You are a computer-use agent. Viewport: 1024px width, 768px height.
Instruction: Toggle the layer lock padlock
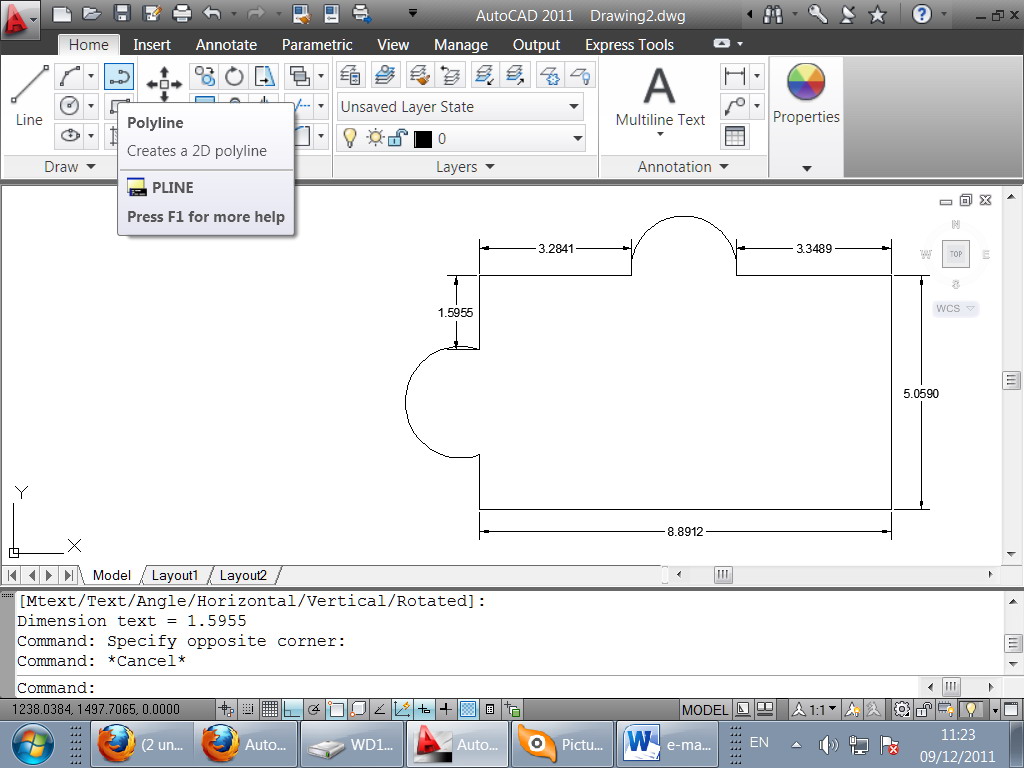396,139
